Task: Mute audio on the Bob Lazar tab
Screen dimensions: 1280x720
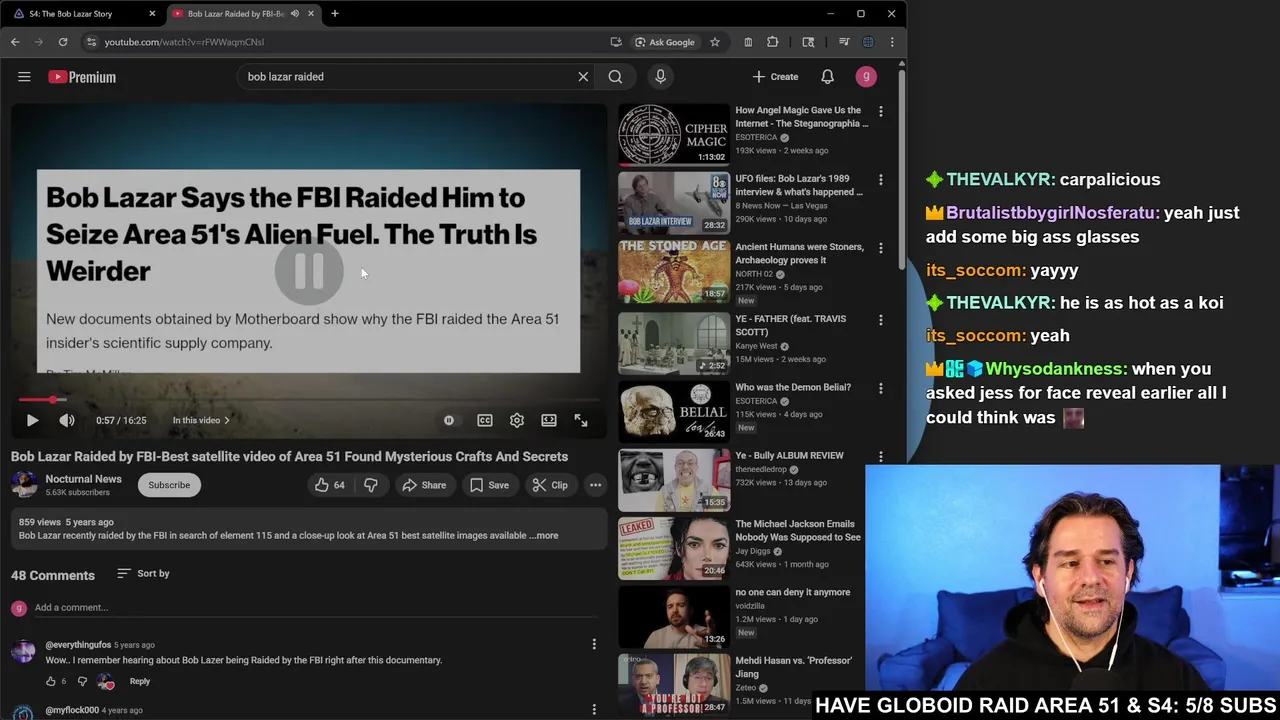Action: [294, 14]
